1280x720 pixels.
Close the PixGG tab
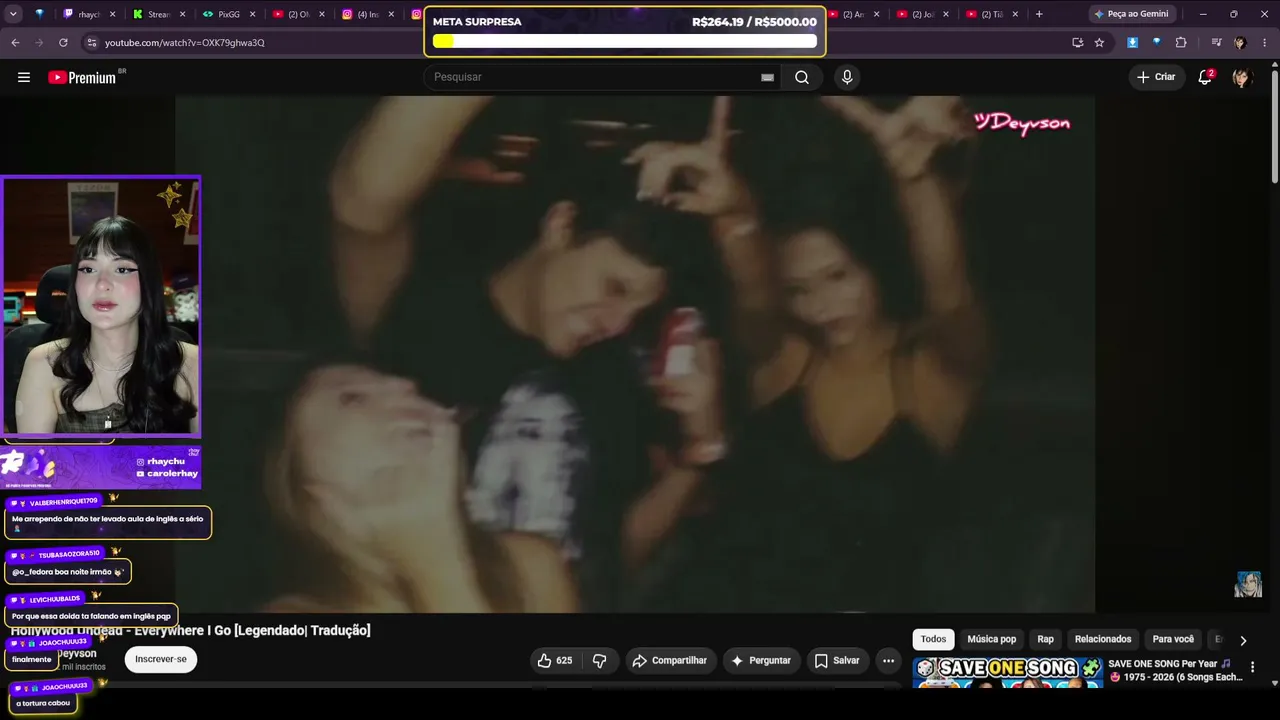click(x=253, y=14)
